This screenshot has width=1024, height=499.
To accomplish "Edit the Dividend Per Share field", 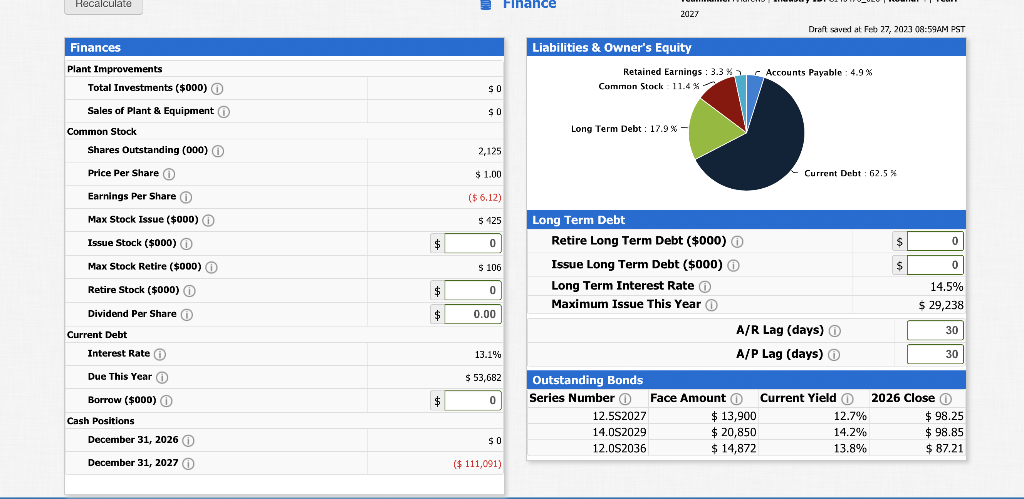I will [x=473, y=314].
